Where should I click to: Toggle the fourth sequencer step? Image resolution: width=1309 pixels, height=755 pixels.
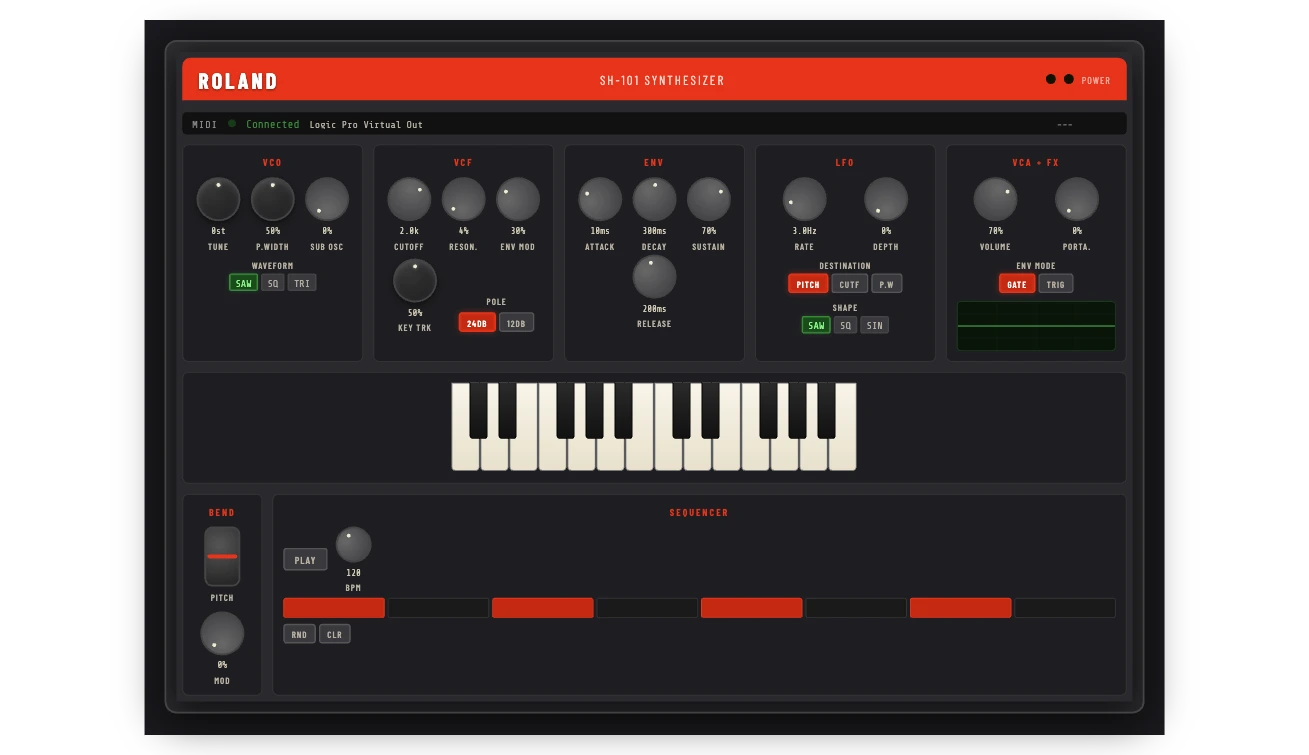coord(647,608)
